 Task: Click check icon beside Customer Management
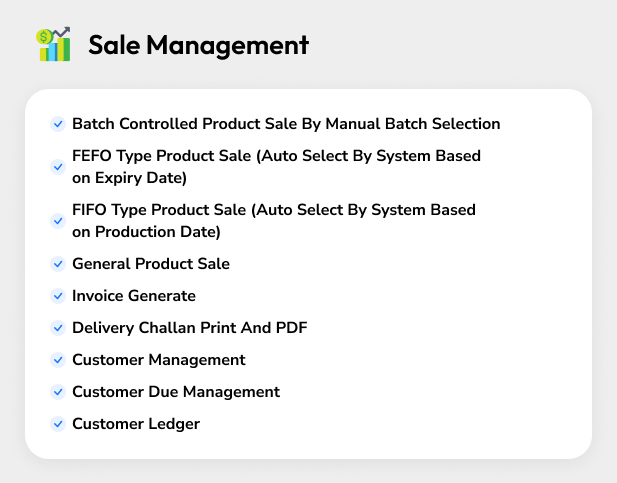tap(58, 360)
